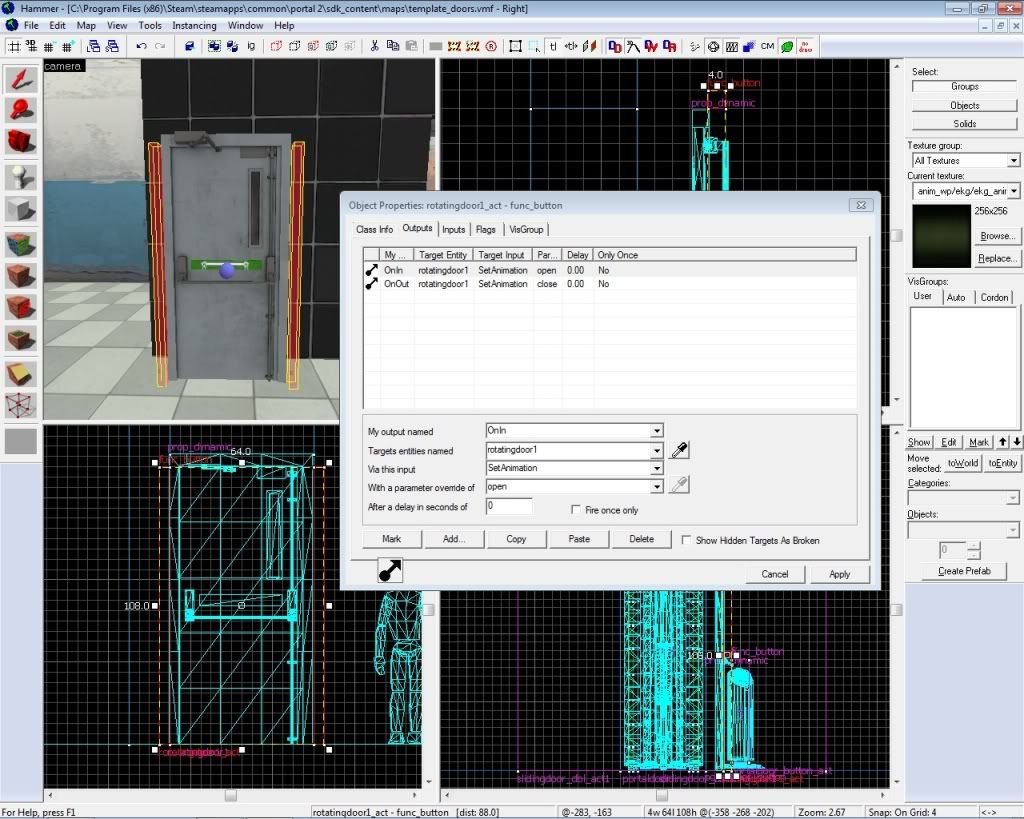This screenshot has height=819, width=1024.
Task: Select the red arrow Selection tool
Action: 21,80
